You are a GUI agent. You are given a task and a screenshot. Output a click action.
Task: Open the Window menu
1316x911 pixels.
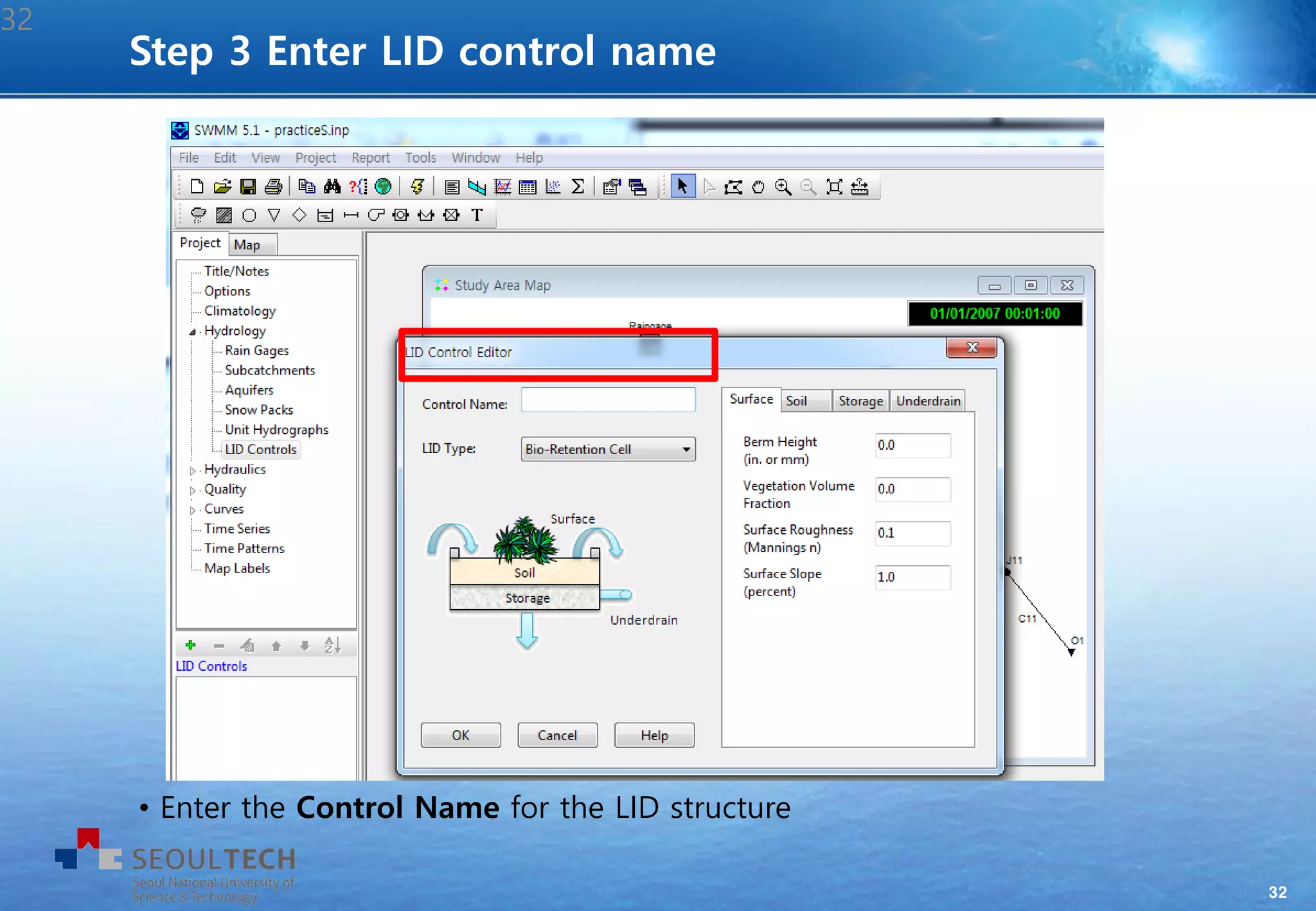[x=476, y=158]
